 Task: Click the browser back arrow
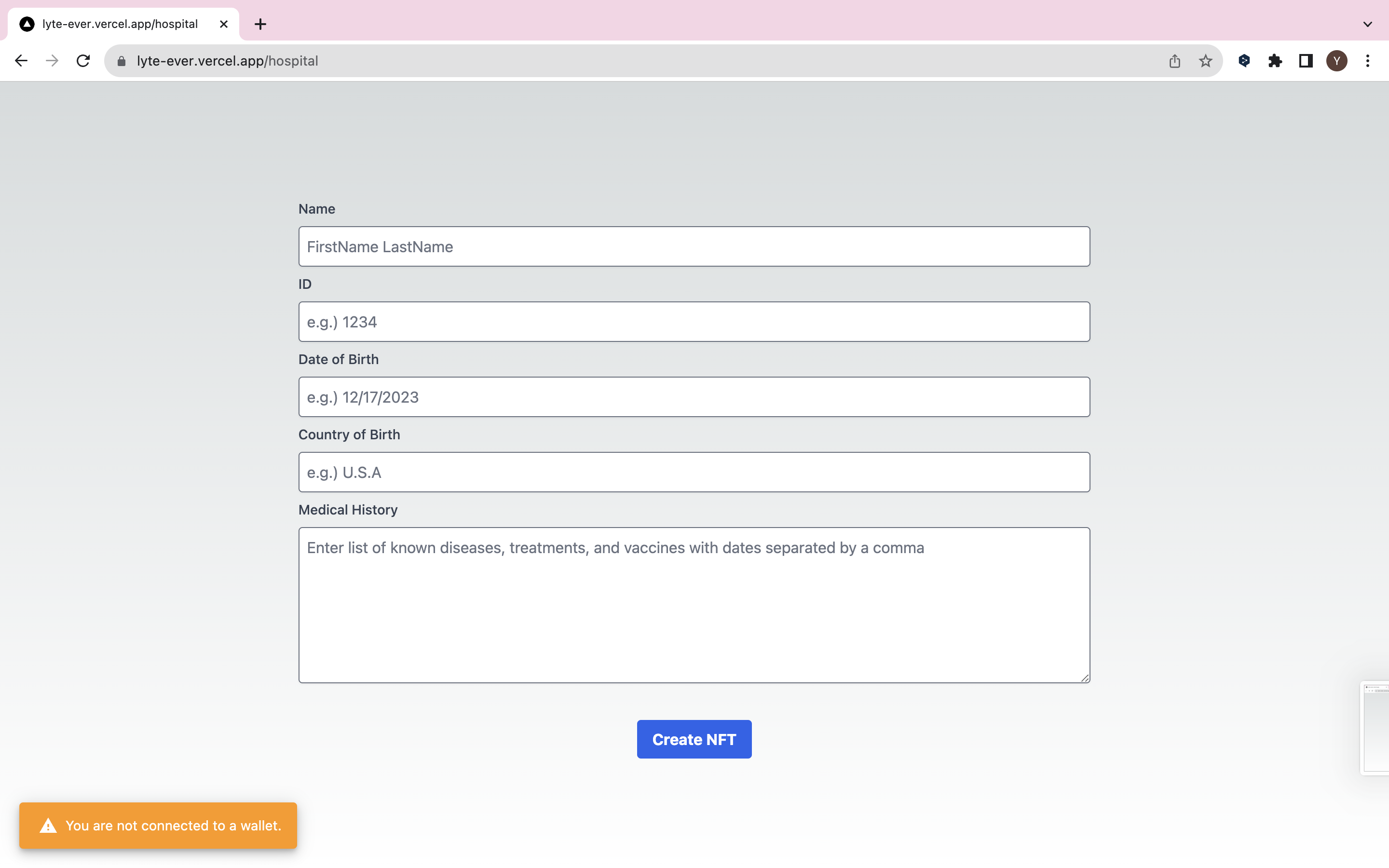point(21,61)
